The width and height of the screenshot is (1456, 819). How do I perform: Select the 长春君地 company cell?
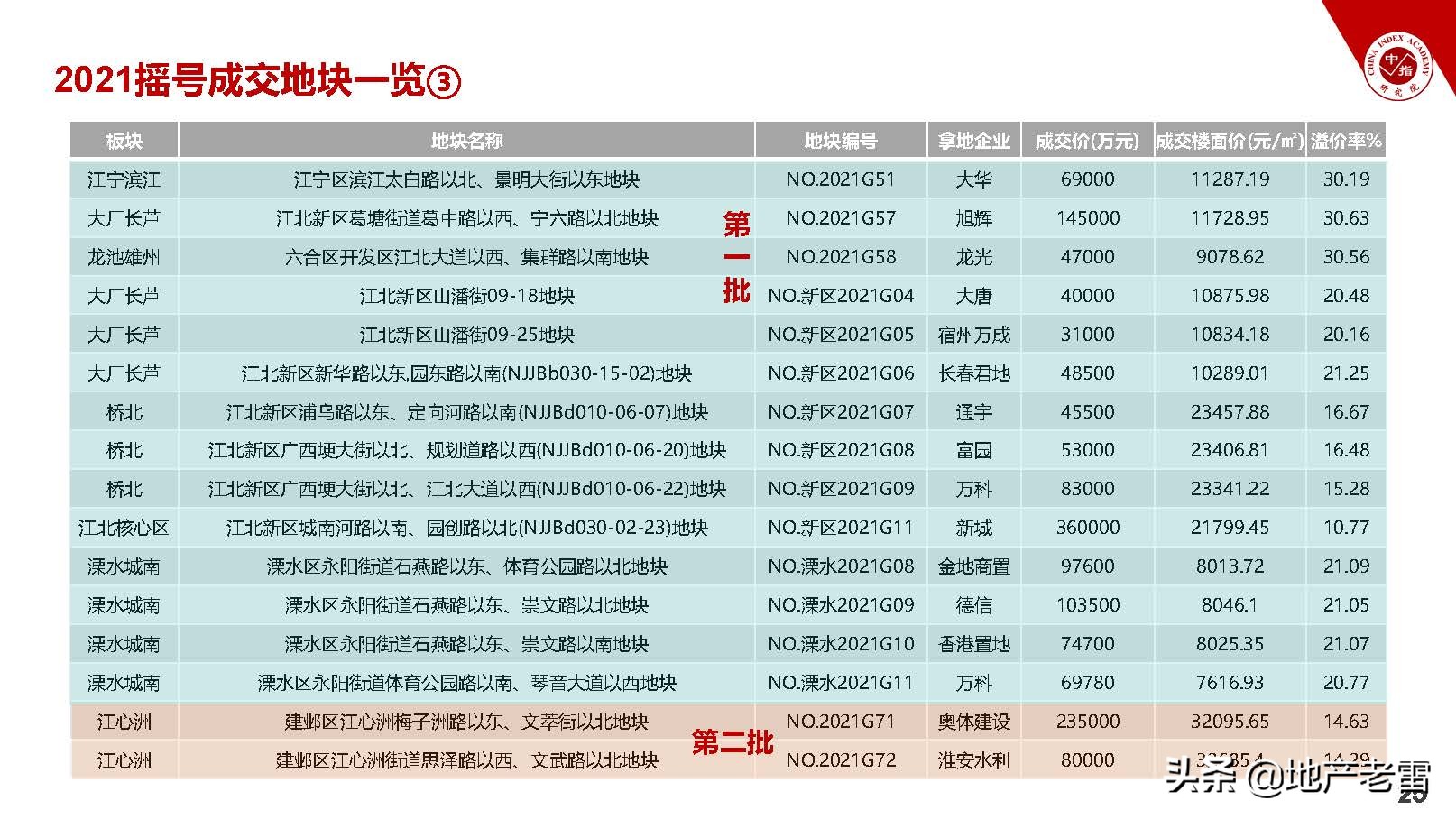tap(974, 373)
